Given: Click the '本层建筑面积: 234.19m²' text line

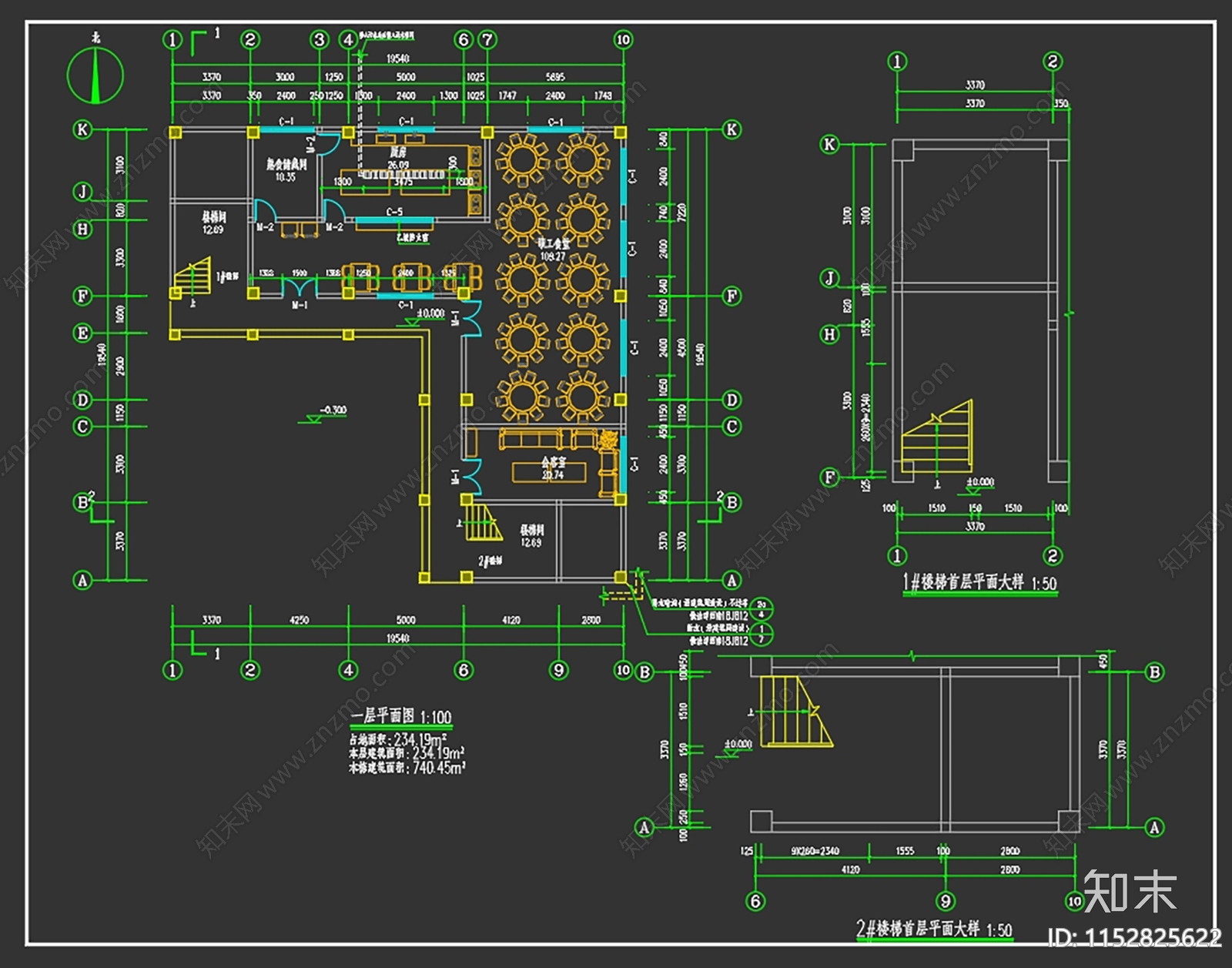Looking at the screenshot, I should point(406,753).
